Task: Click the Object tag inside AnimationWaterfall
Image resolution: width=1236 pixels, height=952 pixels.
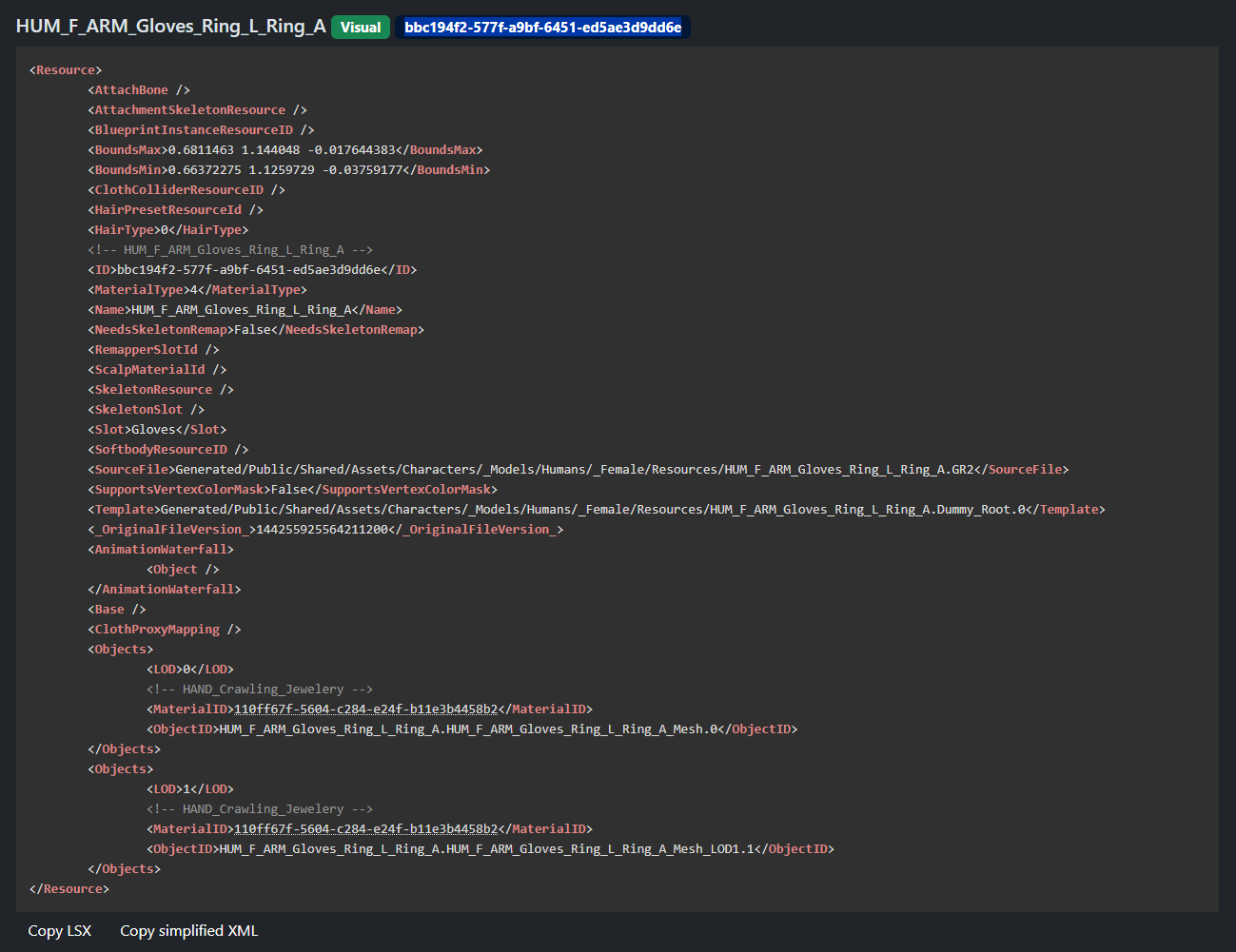Action: 183,569
